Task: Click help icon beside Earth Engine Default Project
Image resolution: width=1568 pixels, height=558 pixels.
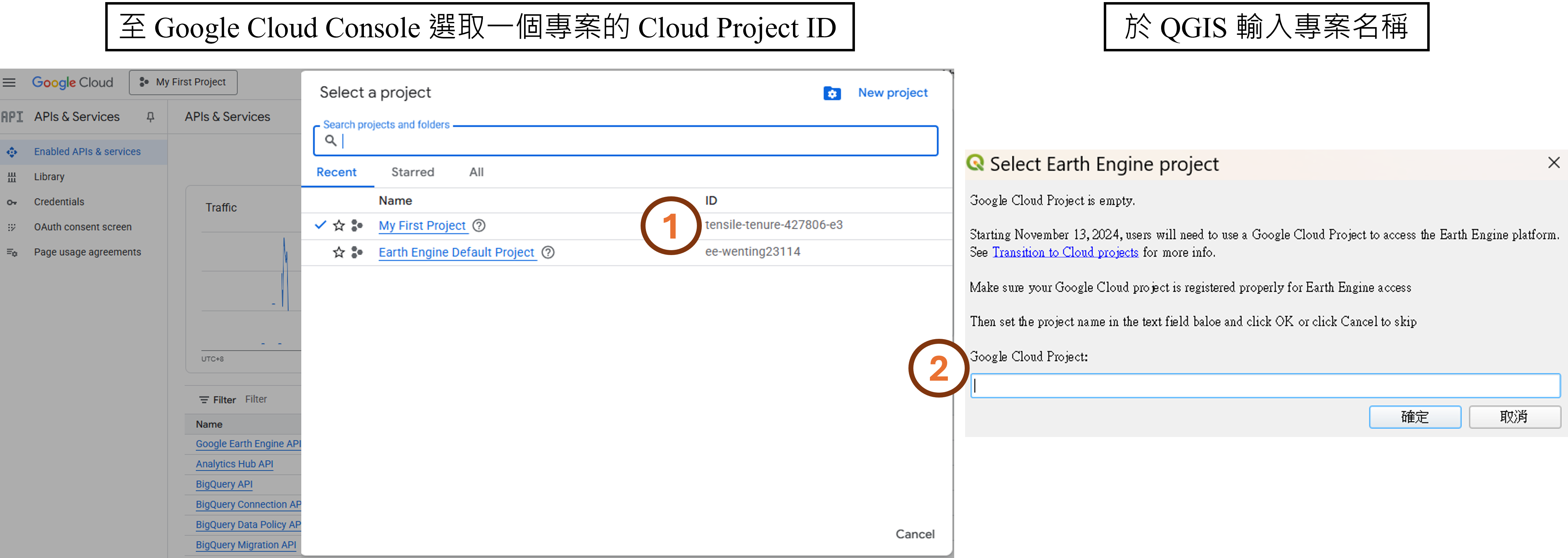Action: pyautogui.click(x=548, y=253)
